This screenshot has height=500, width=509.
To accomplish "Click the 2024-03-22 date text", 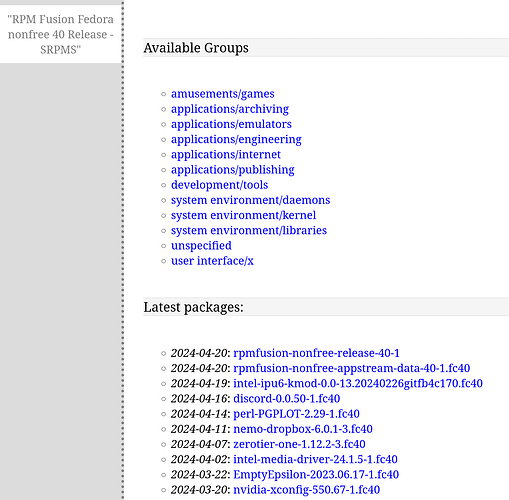I will coord(199,475).
